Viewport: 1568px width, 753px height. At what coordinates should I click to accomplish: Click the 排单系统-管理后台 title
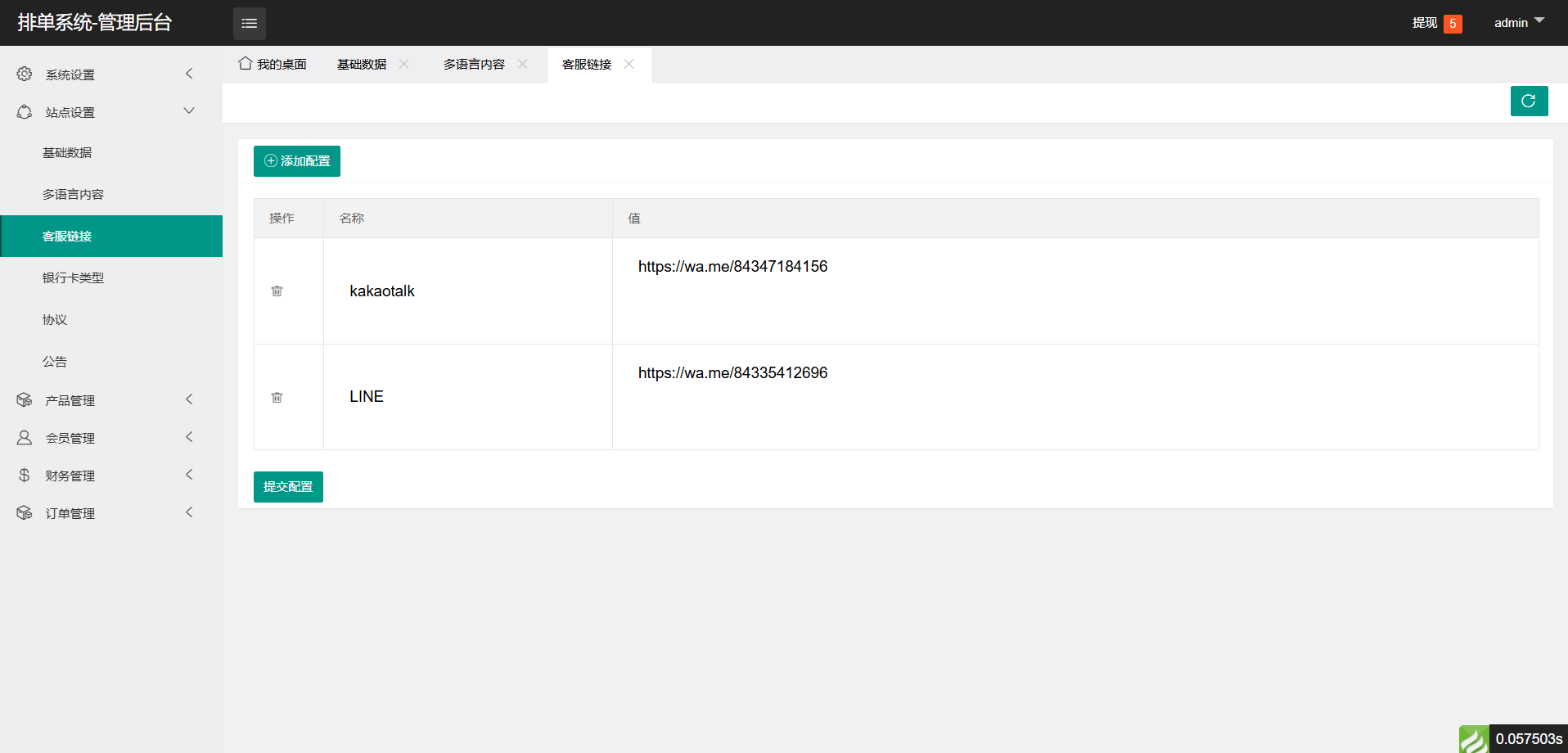[x=95, y=23]
